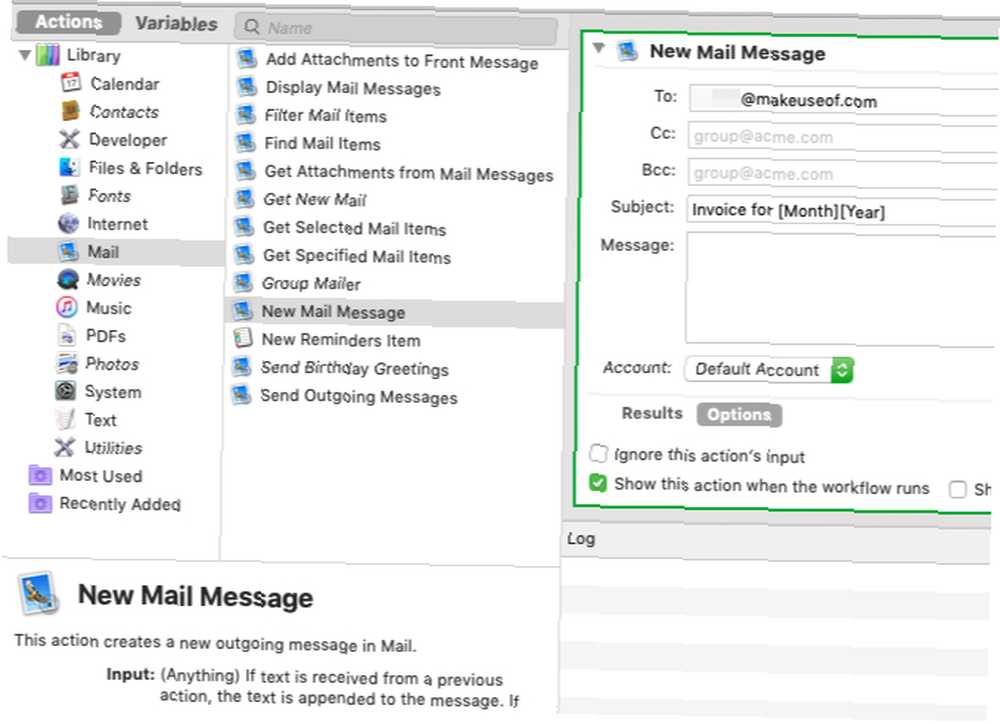Select the Options tab of the action
The height and width of the screenshot is (724, 1000).
[x=739, y=415]
